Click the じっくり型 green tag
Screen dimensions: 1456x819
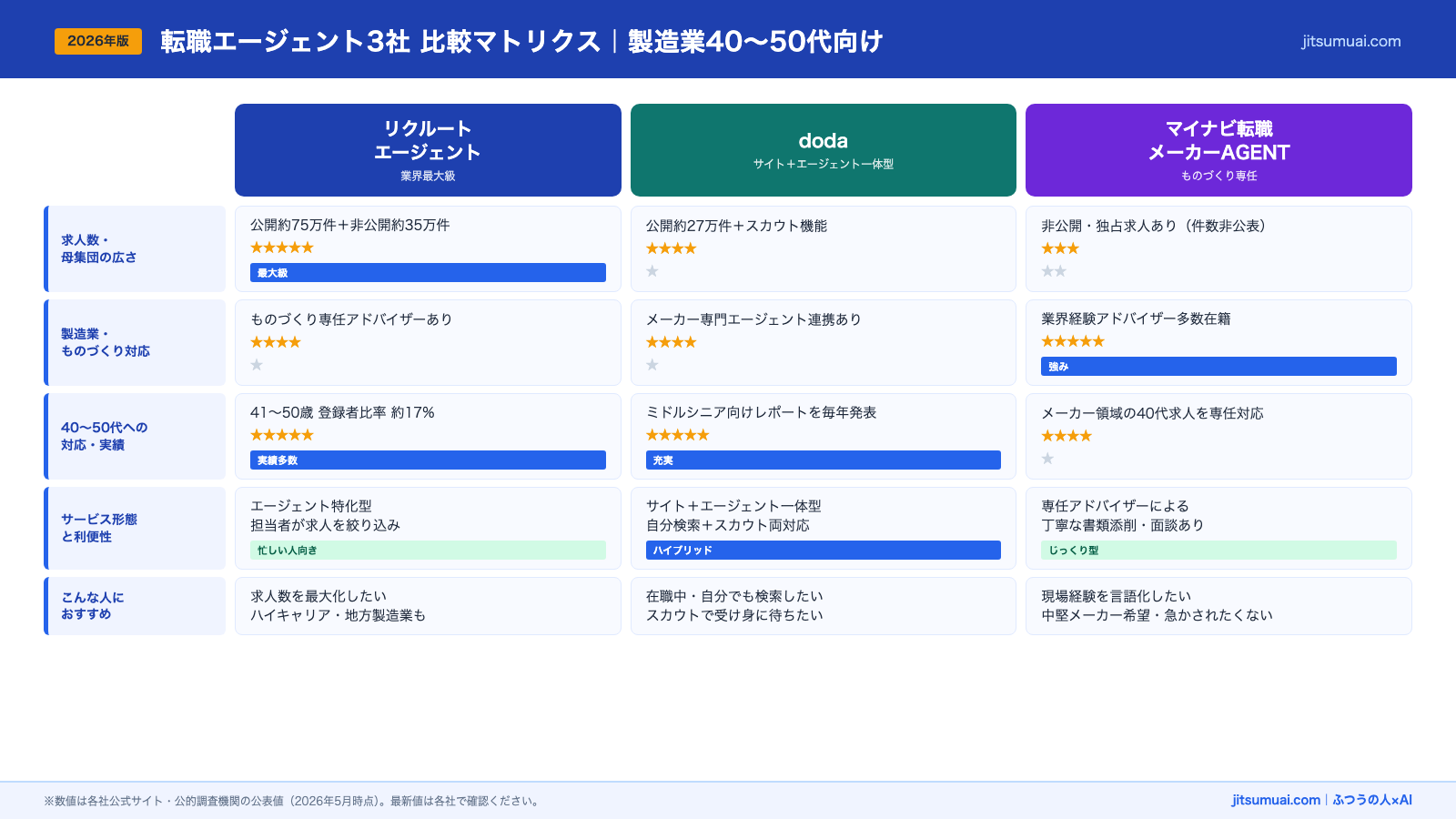coord(1218,550)
